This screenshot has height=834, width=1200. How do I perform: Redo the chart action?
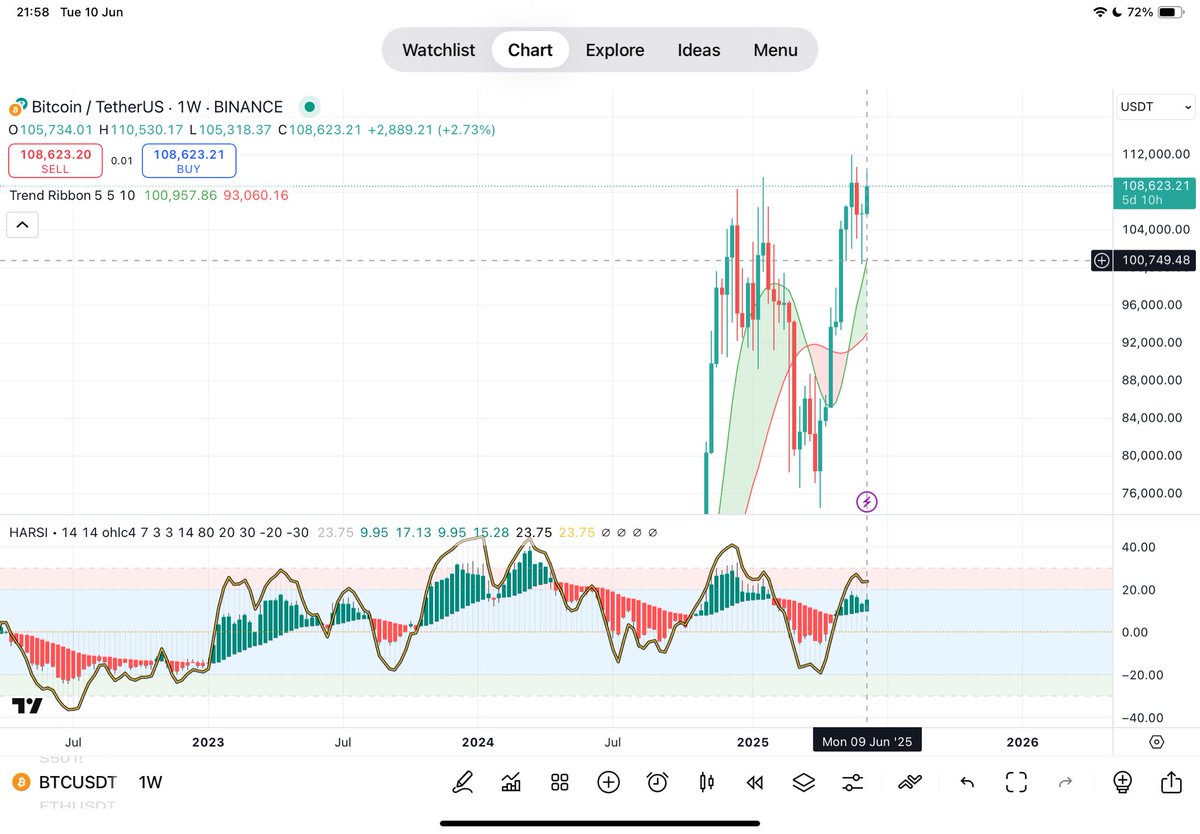[1066, 782]
